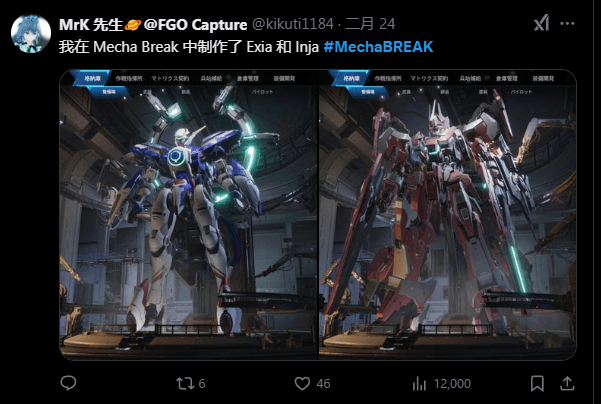Click the reply speech bubble icon
The image size is (601, 404).
pos(68,383)
